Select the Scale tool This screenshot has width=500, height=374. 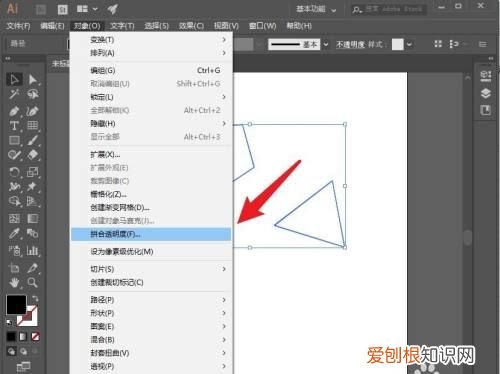32,172
